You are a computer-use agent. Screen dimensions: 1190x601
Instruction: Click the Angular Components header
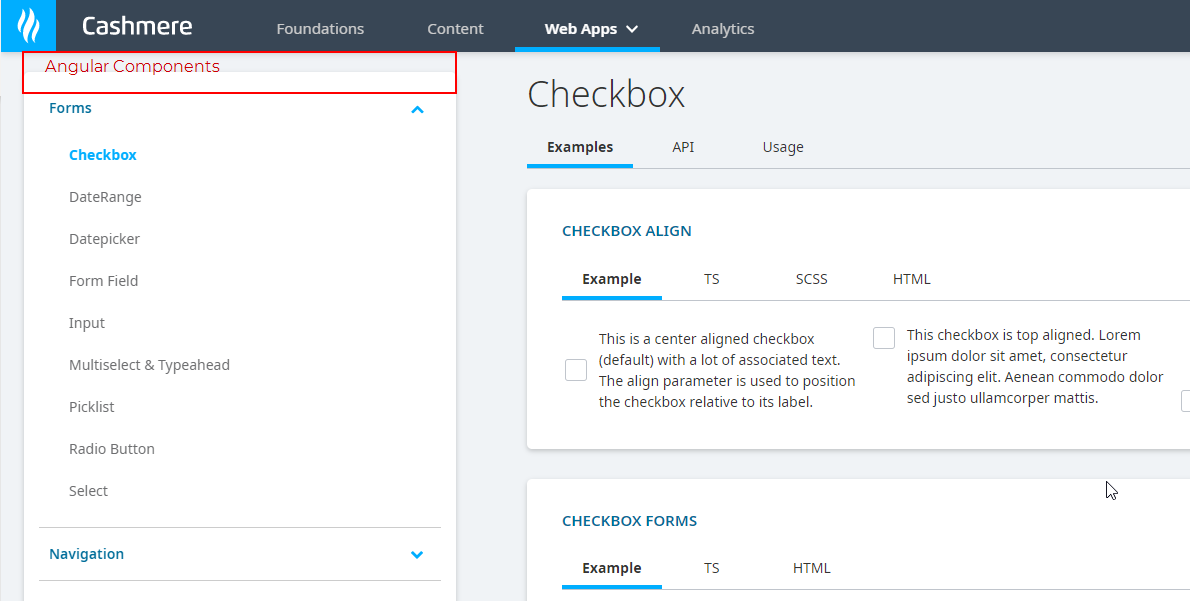click(x=132, y=66)
